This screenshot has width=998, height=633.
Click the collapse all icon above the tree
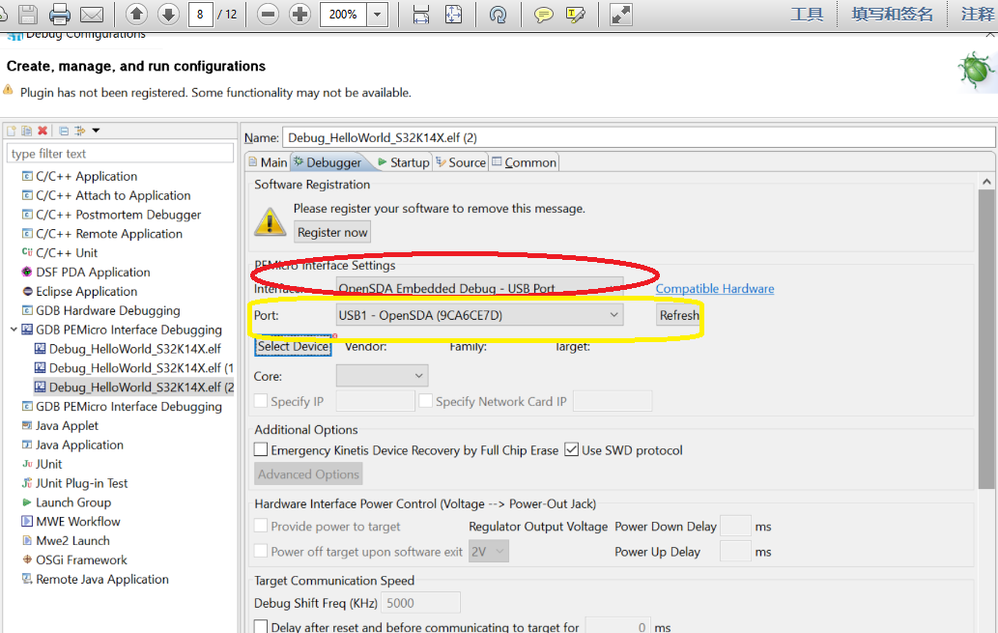[64, 130]
